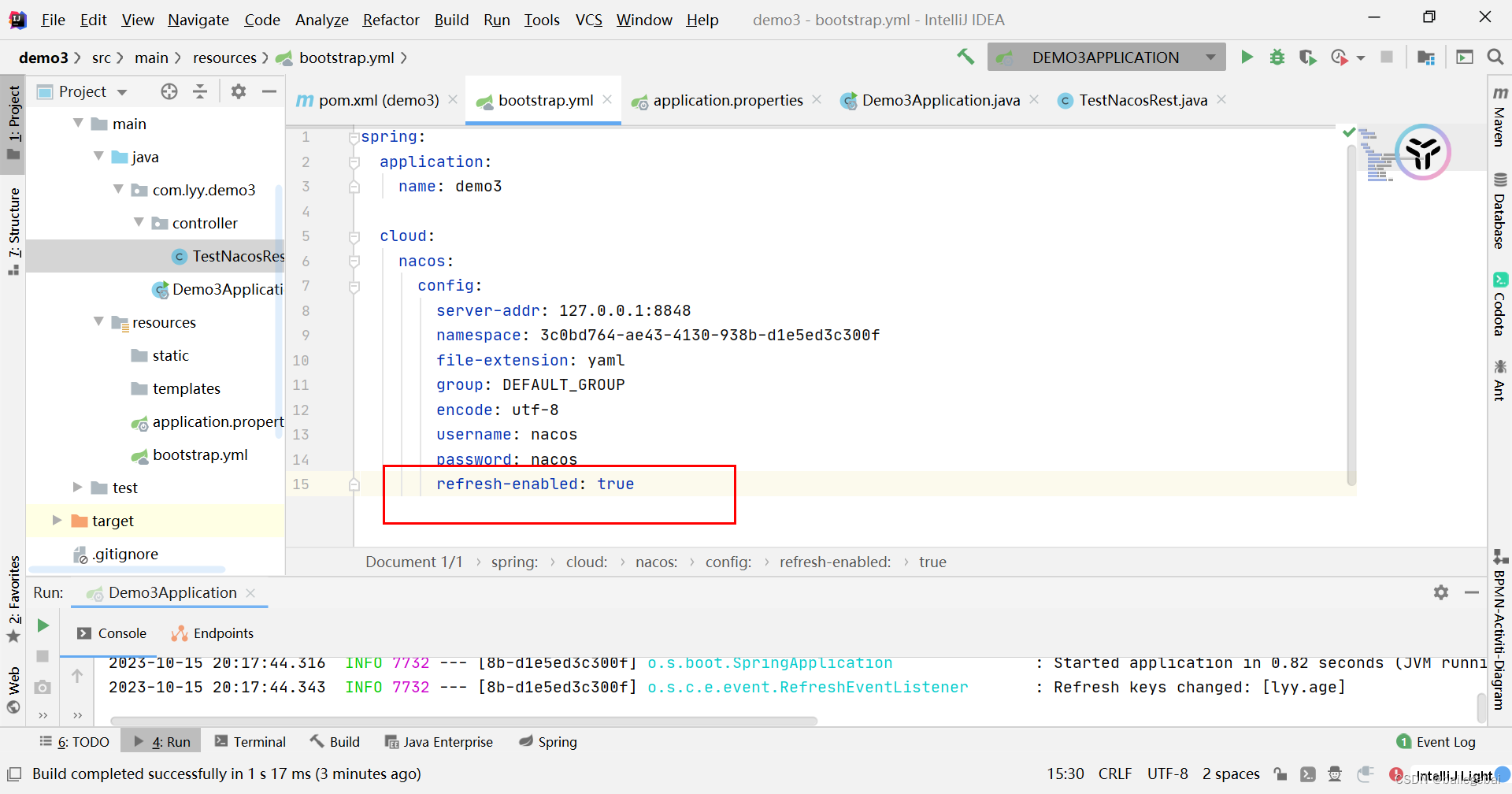Expand the target folder

tap(57, 520)
